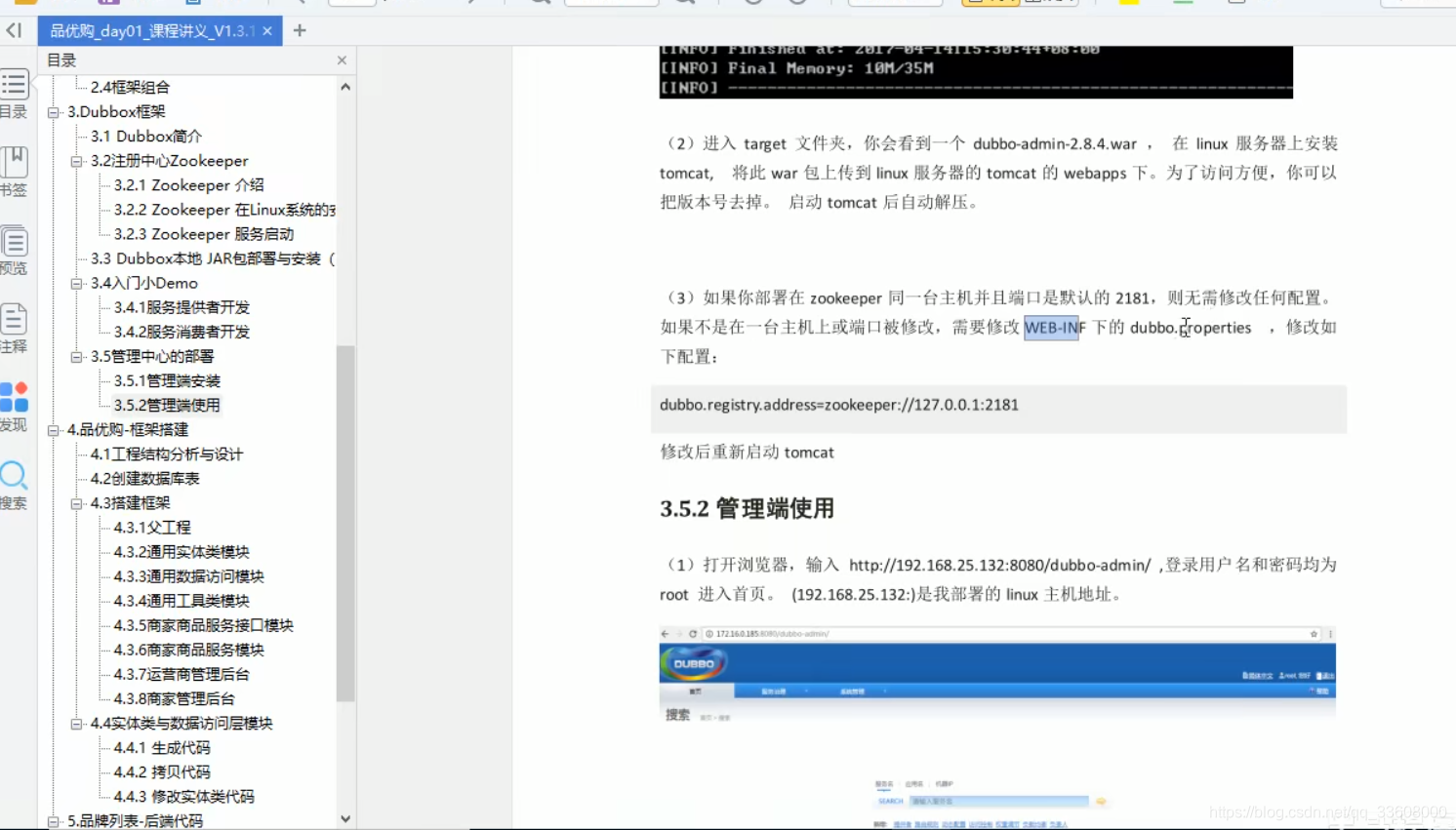Click the Dubbo admin page screenshot image
The width and height of the screenshot is (1456, 830).
point(997,727)
